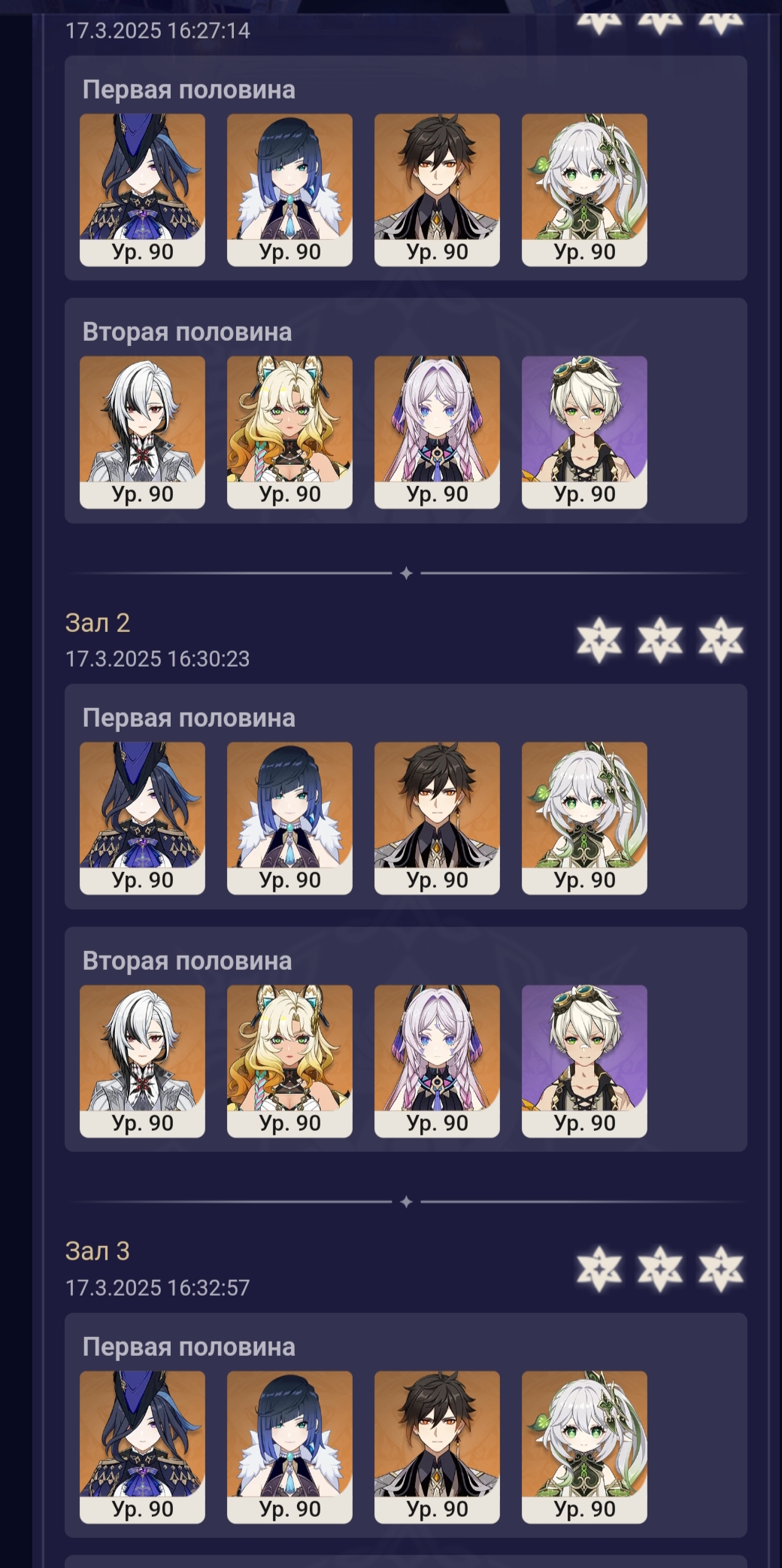Click topmost Вторая половина label
This screenshot has height=1568, width=782.
[x=187, y=332]
